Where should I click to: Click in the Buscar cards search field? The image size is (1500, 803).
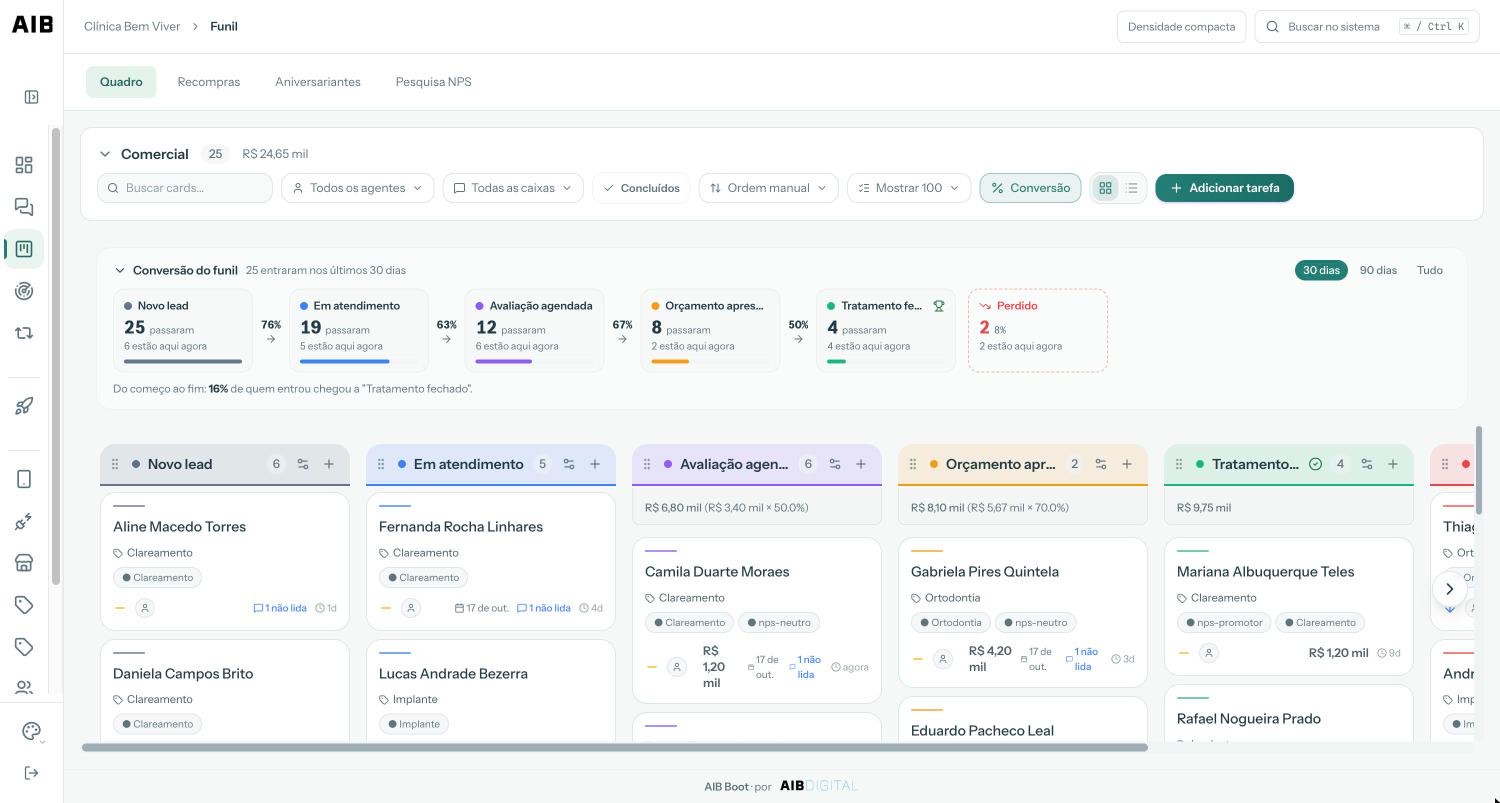(185, 188)
